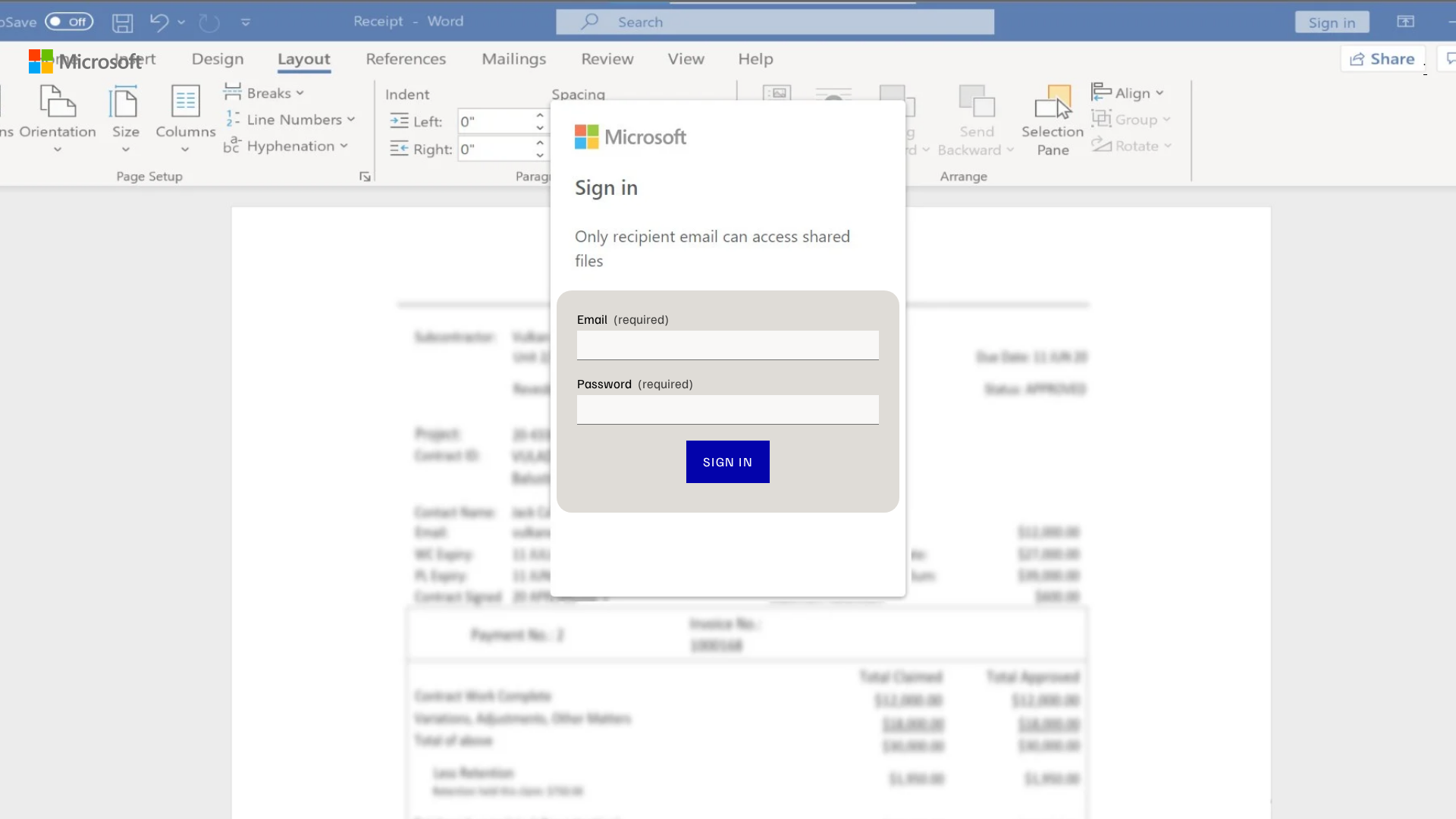Click the Microsoft logo at top left
1456x819 pixels.
point(85,61)
